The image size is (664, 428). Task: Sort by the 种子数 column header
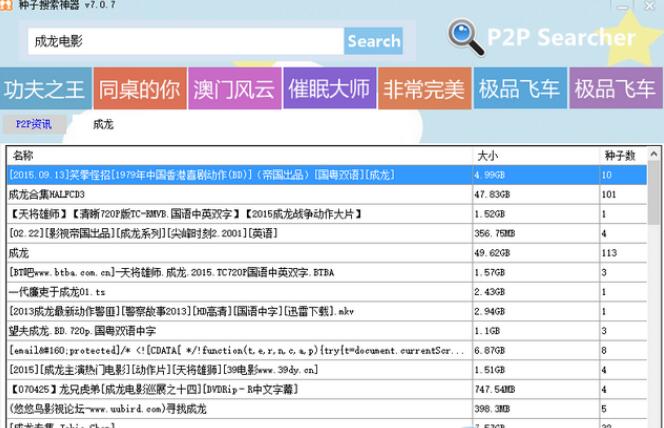623,155
